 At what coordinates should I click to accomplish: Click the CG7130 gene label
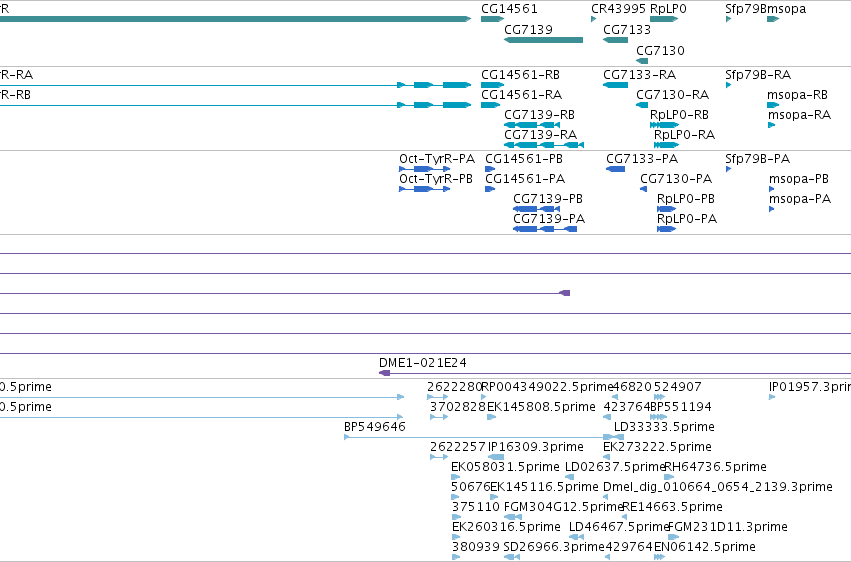(x=660, y=50)
